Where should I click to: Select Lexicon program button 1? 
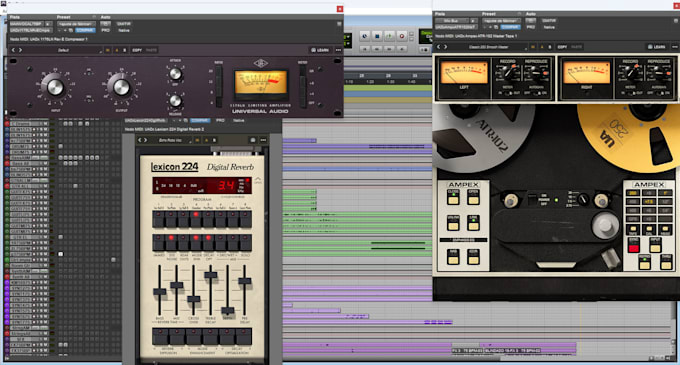tap(158, 219)
